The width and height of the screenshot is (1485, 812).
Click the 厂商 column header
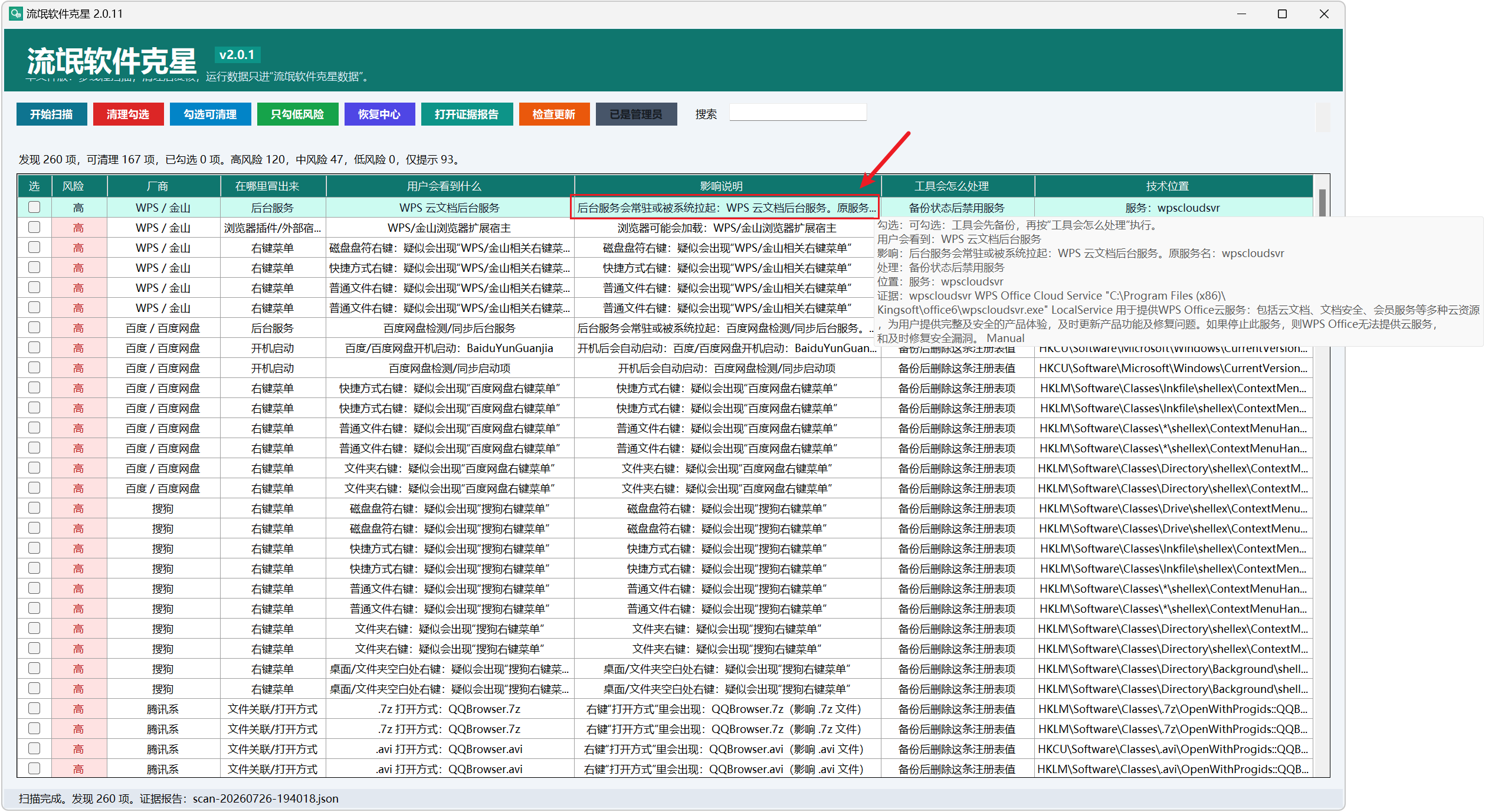click(x=163, y=186)
